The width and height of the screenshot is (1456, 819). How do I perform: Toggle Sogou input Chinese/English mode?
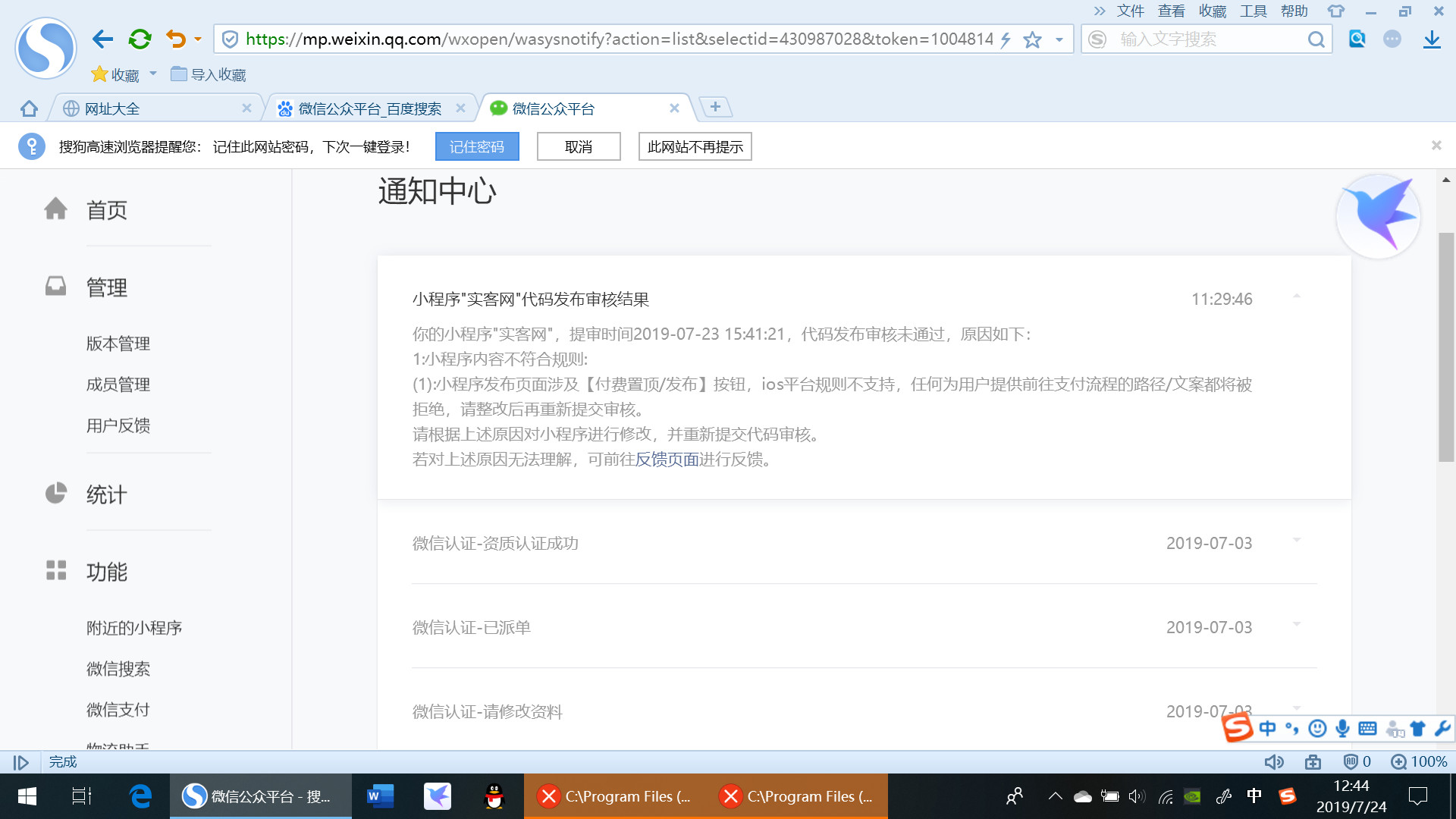coord(1267,729)
